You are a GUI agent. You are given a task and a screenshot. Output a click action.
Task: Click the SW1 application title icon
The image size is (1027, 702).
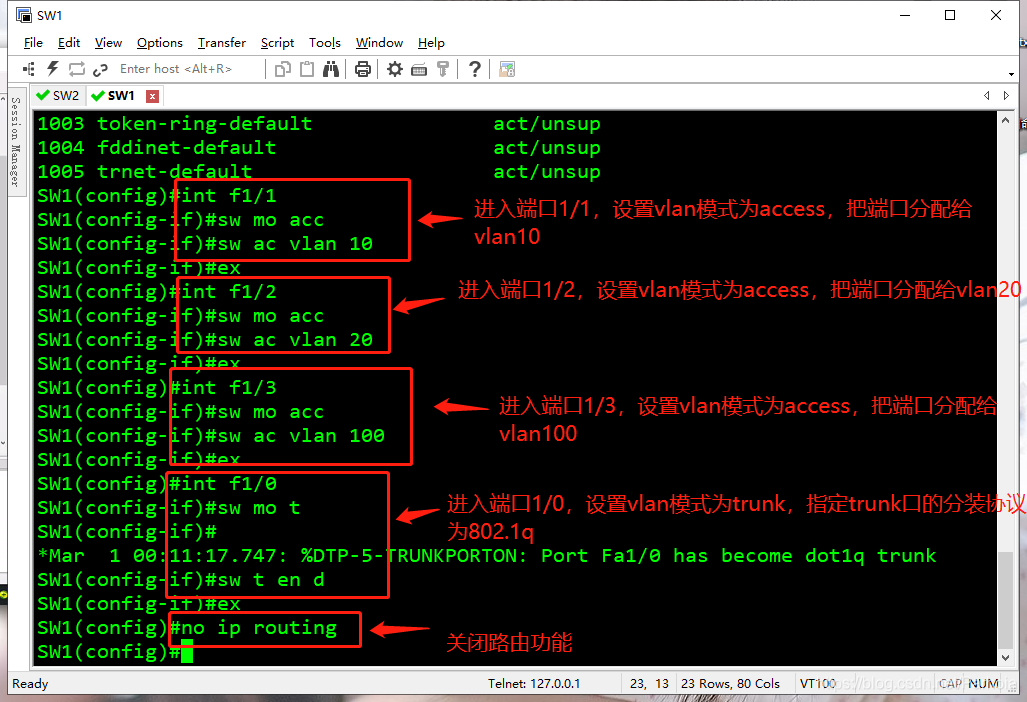(24, 15)
